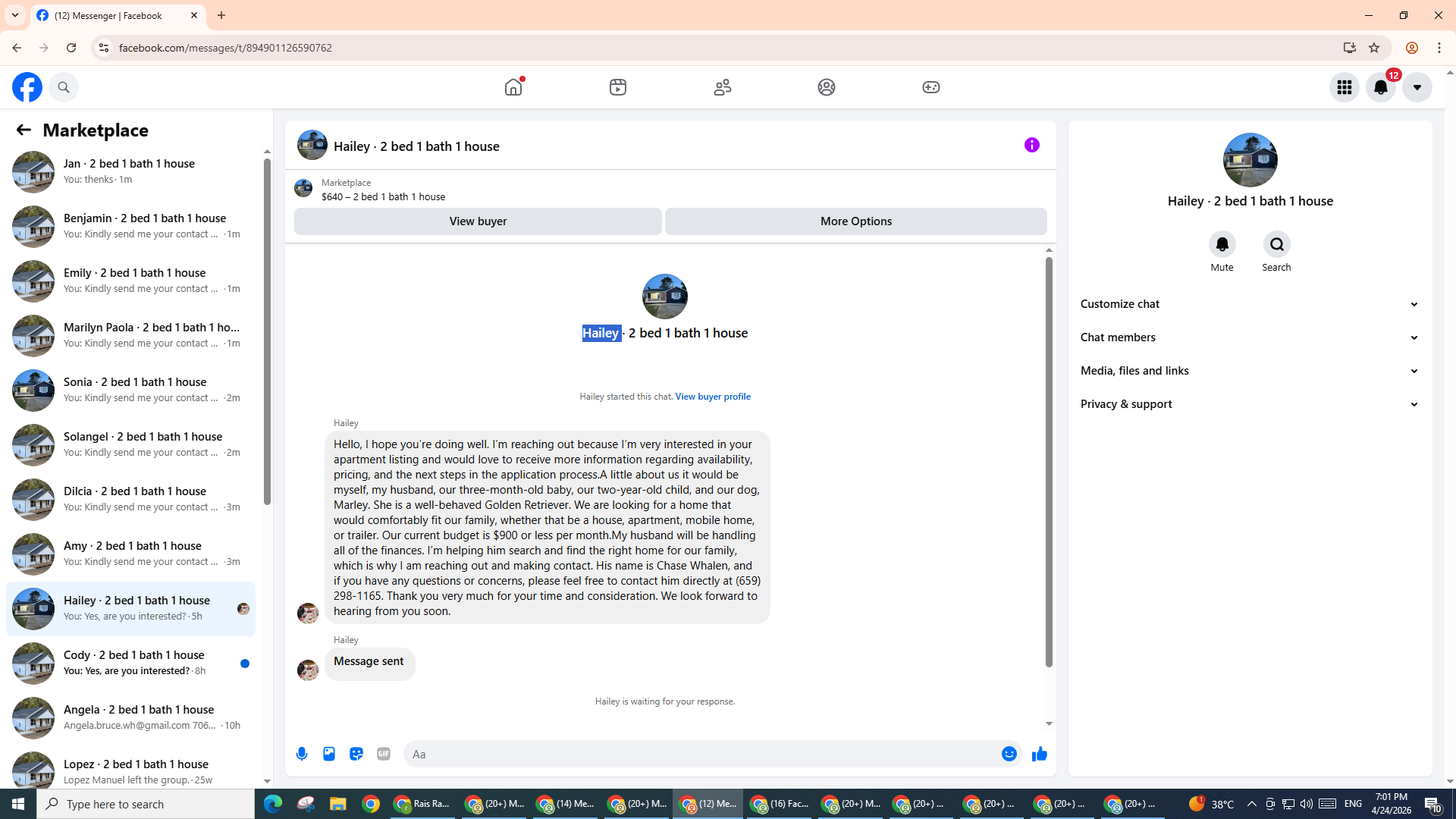Open Dilcia's house conversation

[130, 499]
